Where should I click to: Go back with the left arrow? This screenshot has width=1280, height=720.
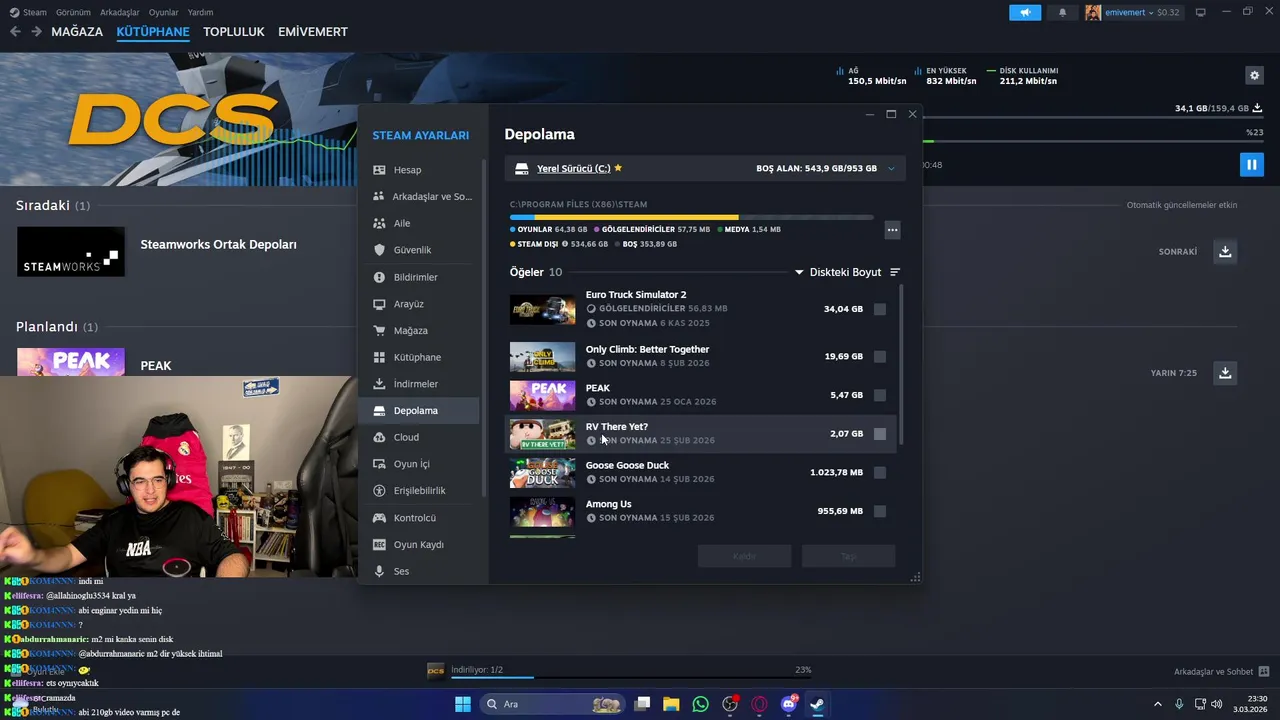(x=15, y=32)
